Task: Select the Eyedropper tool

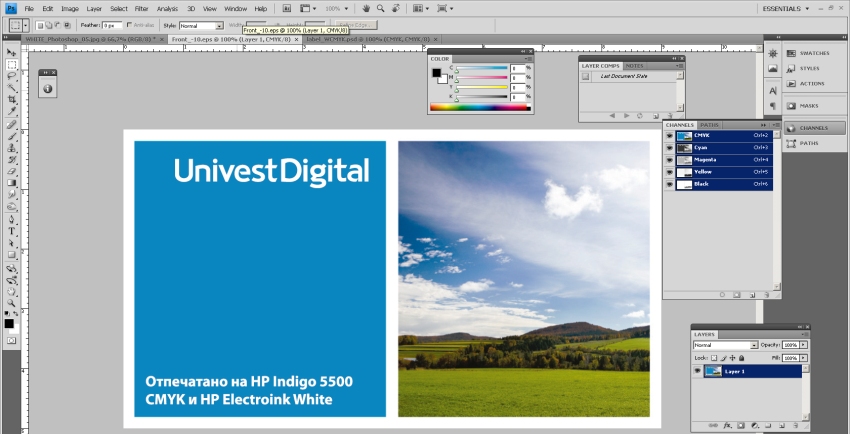Action: click(x=11, y=112)
